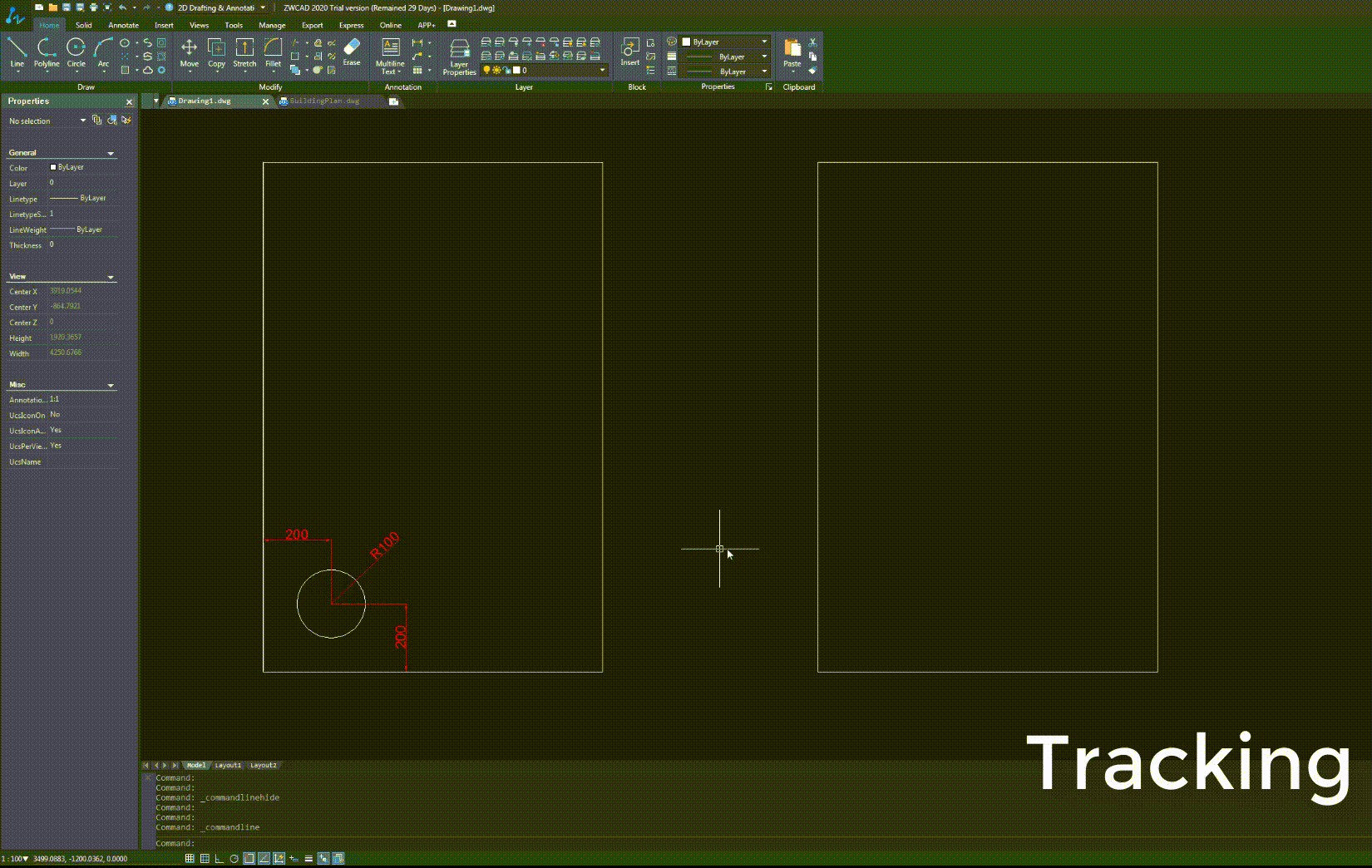Switch to the Annotate ribbon tab
The image size is (1372, 868).
pos(123,25)
